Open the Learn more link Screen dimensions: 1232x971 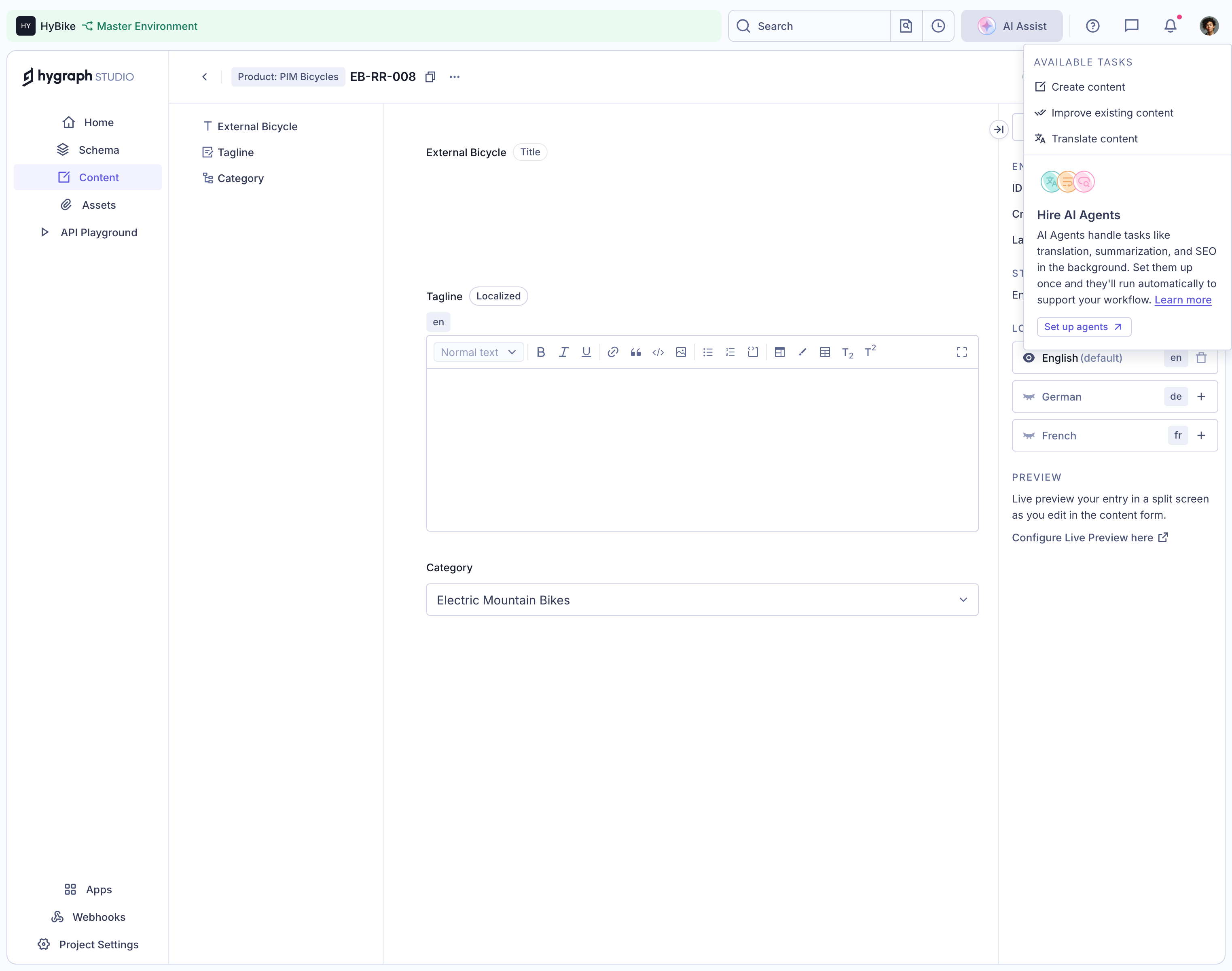coord(1183,300)
